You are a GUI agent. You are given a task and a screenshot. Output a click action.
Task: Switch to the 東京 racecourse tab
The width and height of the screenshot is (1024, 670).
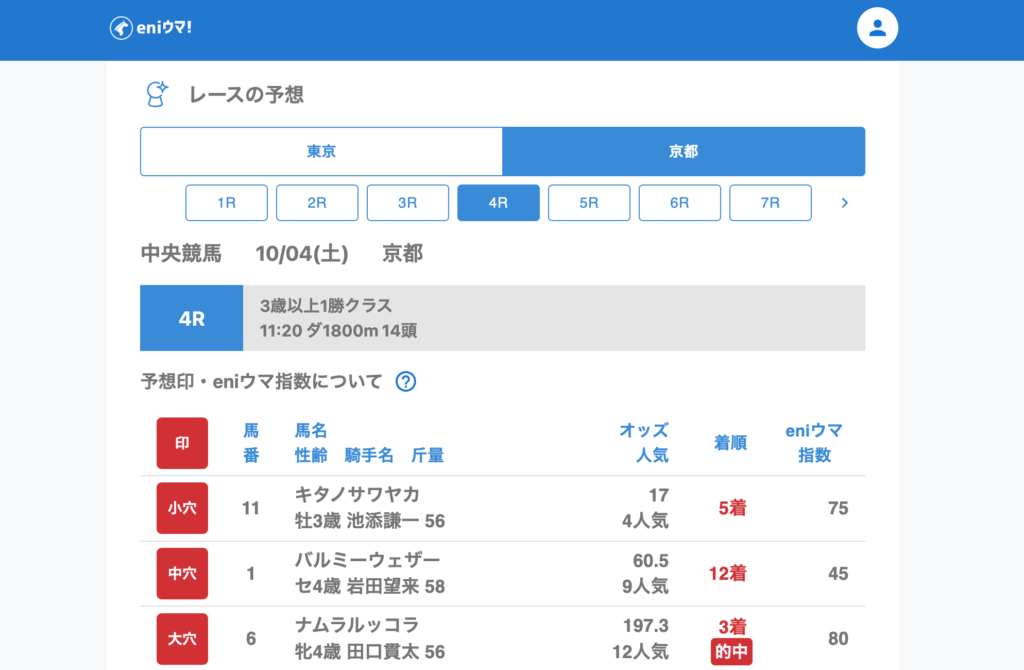pos(321,152)
